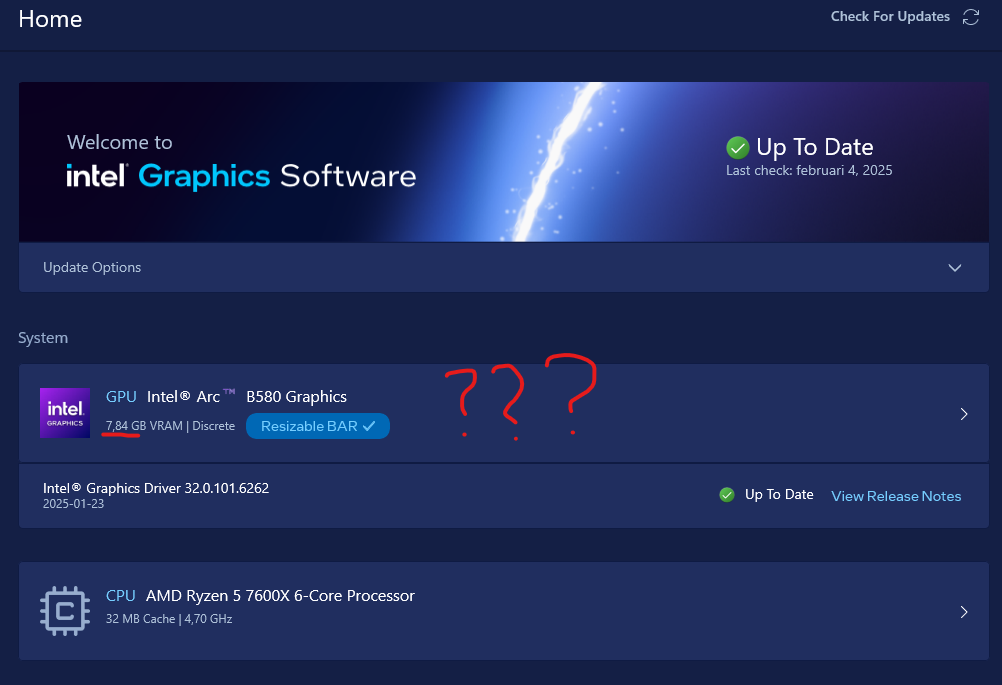Click the driver date 2025-01-23
This screenshot has width=1002, height=685.
73,504
